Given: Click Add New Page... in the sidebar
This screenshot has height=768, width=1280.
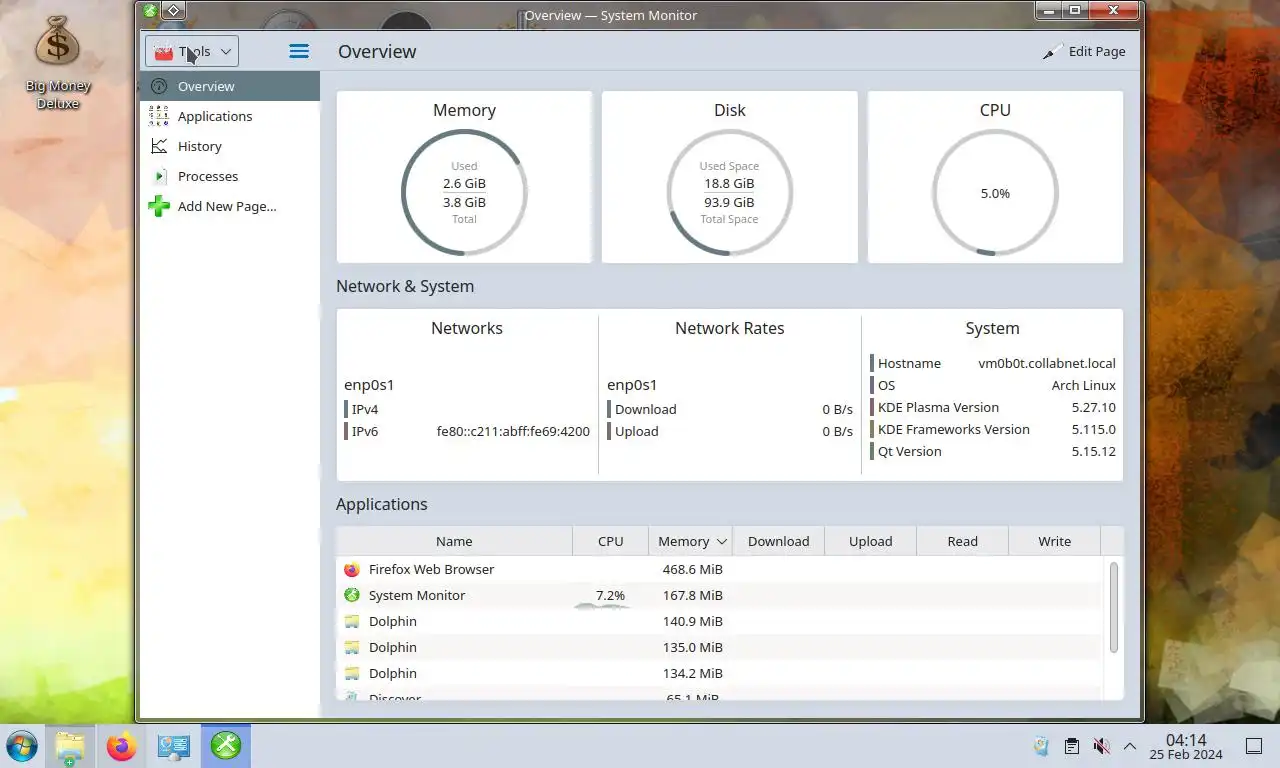Looking at the screenshot, I should 230,206.
